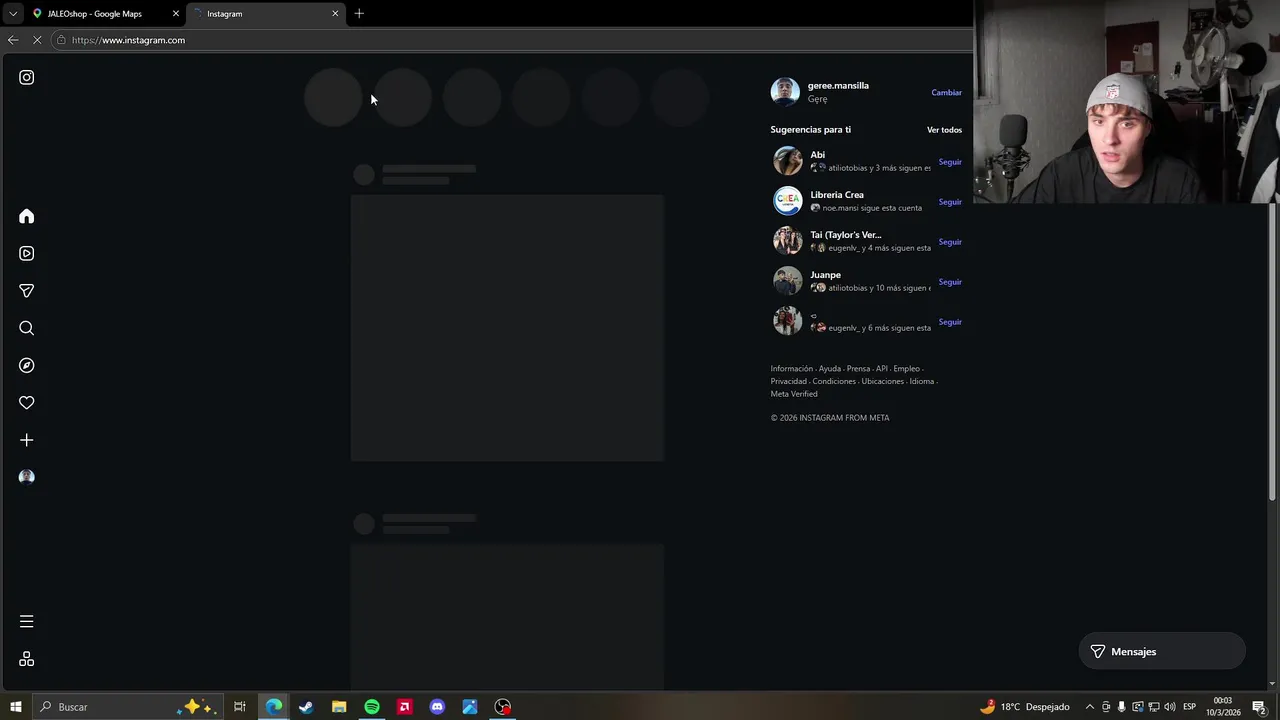
Task: Open the Meta apps icon at sidebar bottom
Action: coord(27,659)
